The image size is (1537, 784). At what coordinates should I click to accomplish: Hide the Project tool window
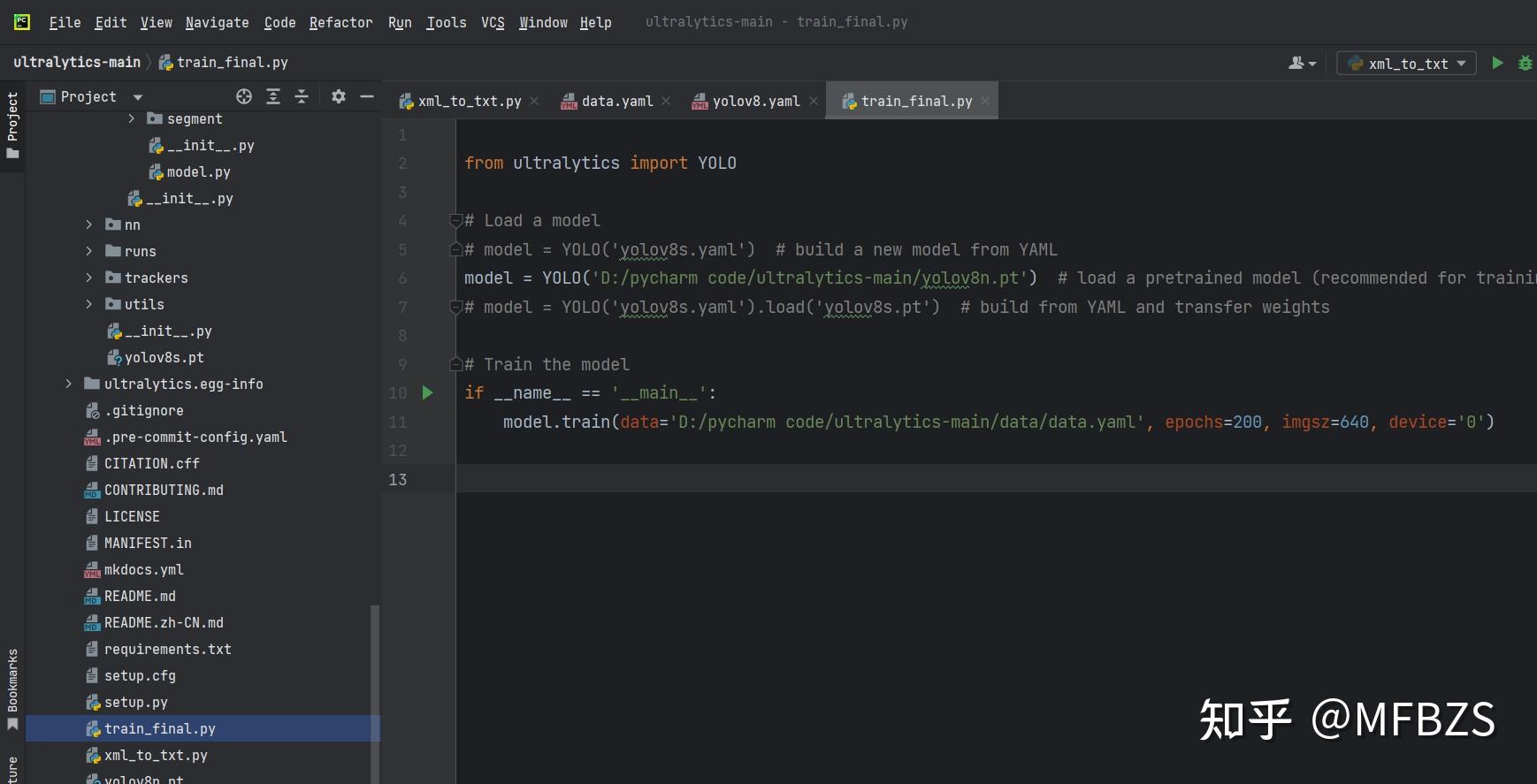pyautogui.click(x=367, y=96)
